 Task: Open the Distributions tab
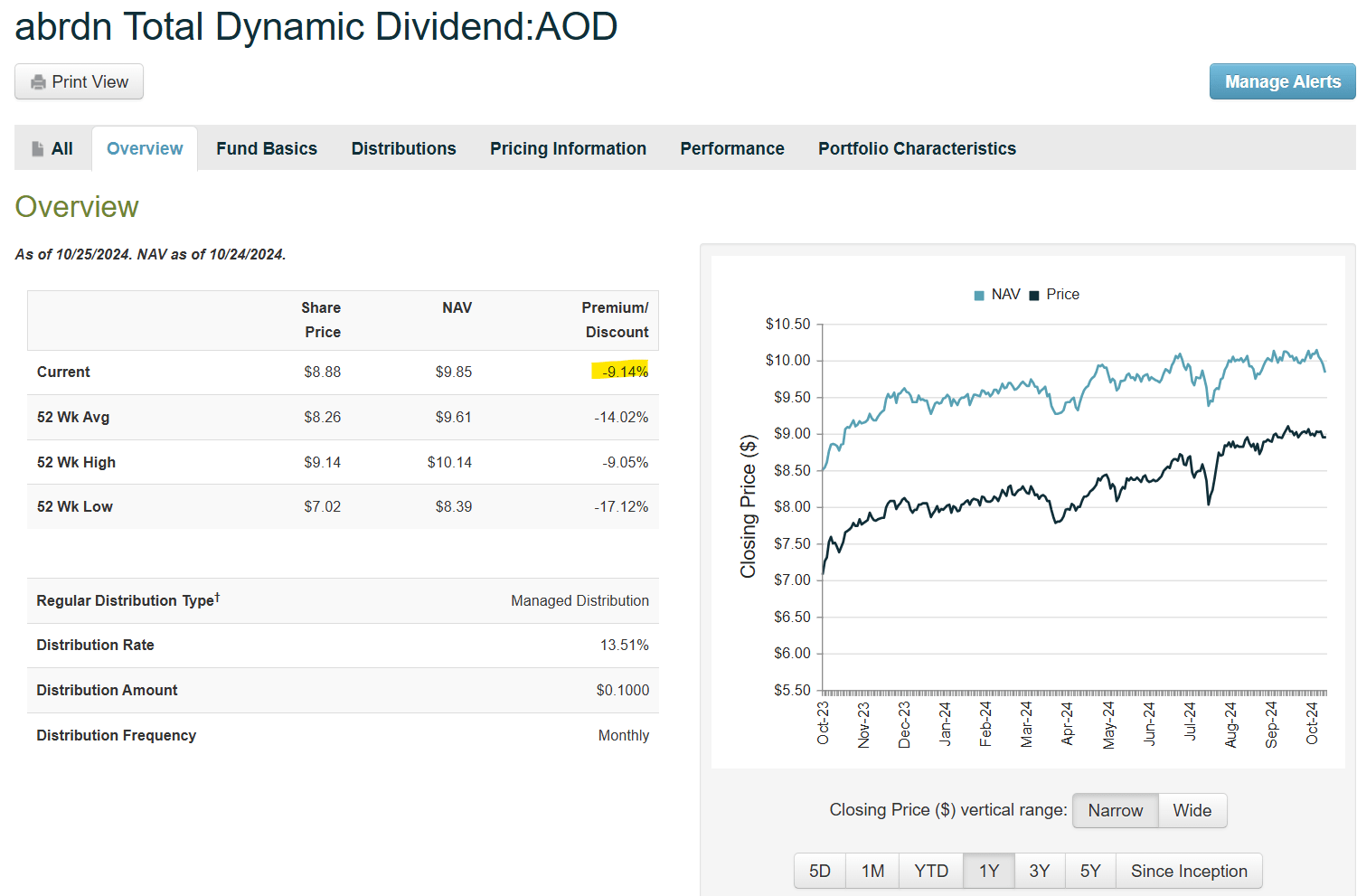pos(403,147)
